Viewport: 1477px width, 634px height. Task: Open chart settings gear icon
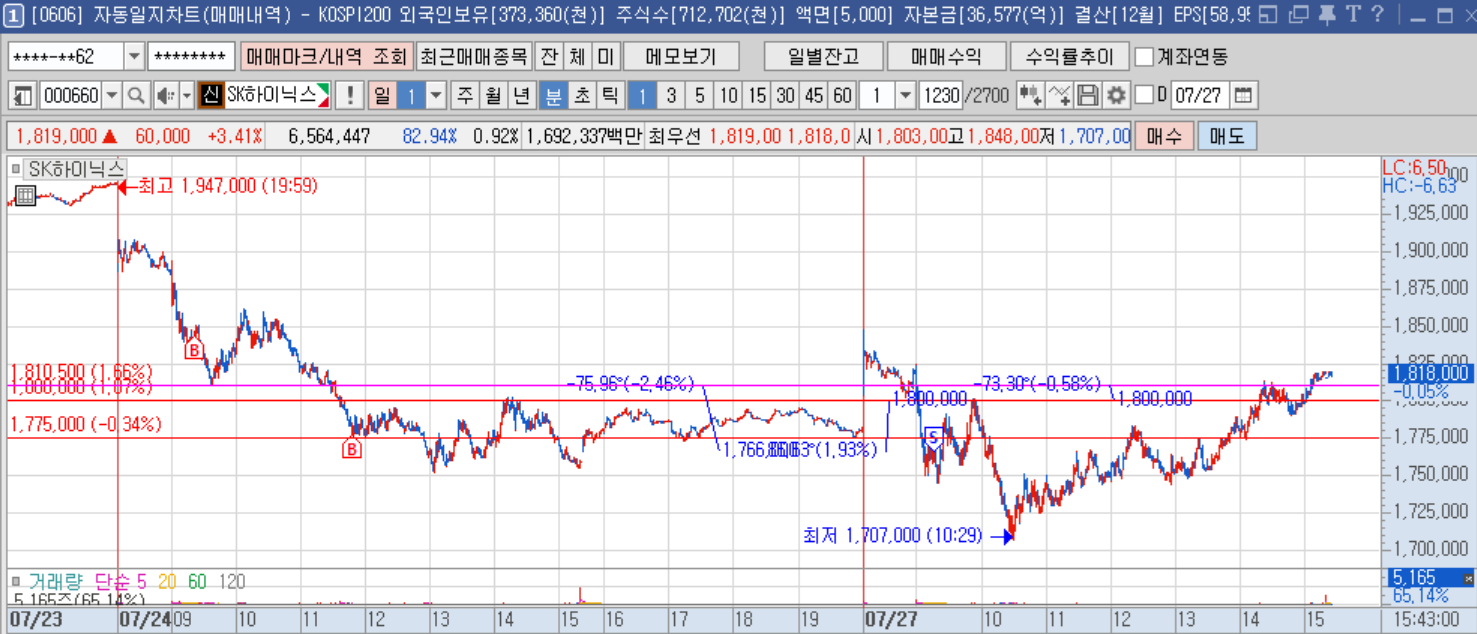click(x=1117, y=96)
